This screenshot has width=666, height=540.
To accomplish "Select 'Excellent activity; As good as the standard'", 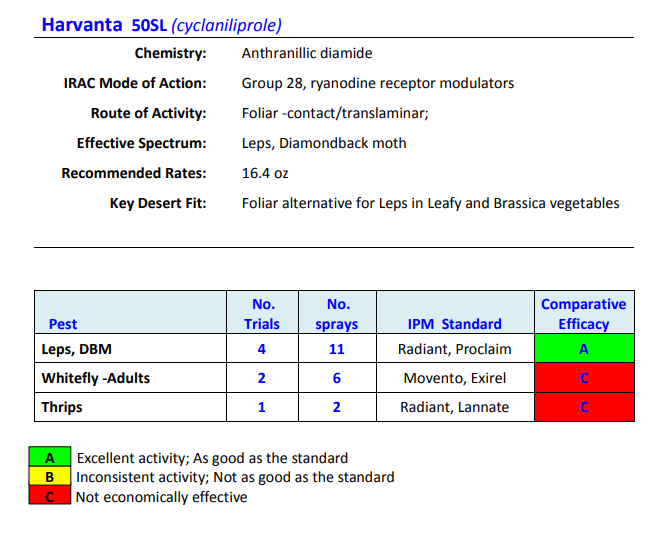I will click(x=212, y=458).
